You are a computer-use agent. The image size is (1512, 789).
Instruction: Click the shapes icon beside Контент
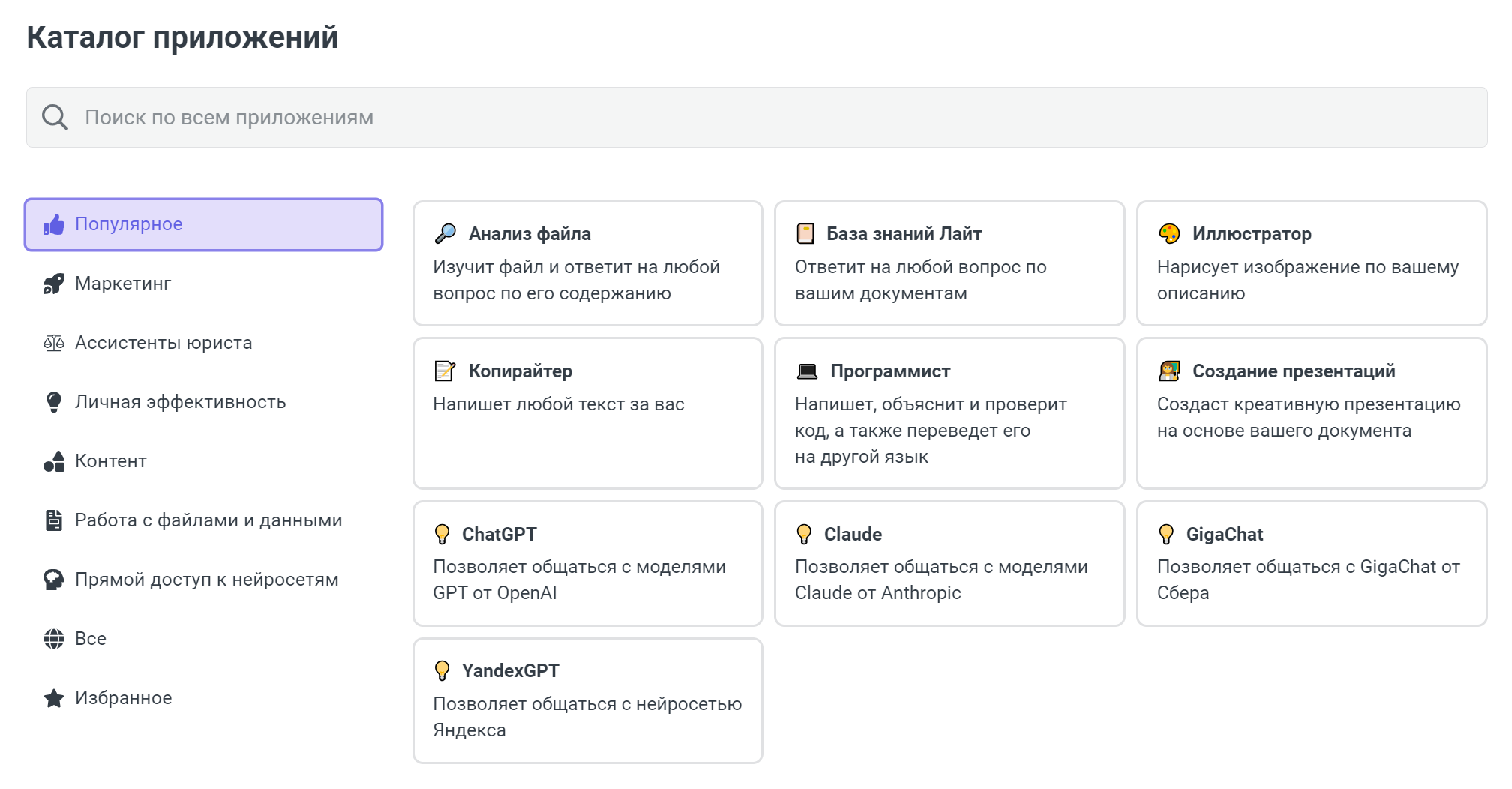pyautogui.click(x=54, y=461)
